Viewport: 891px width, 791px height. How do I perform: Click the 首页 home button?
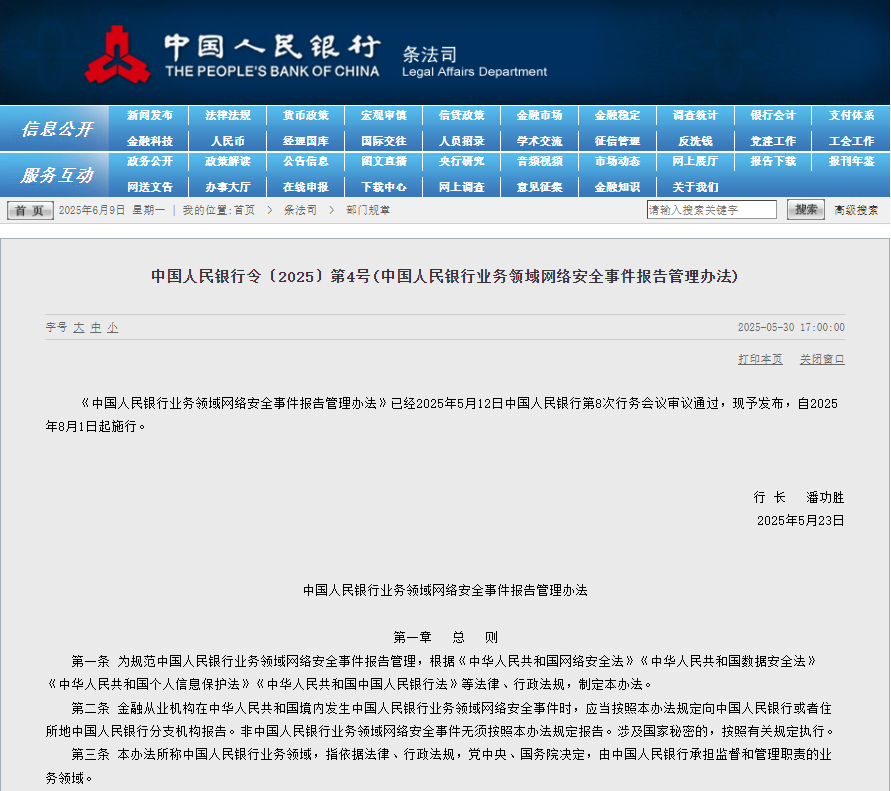click(30, 210)
